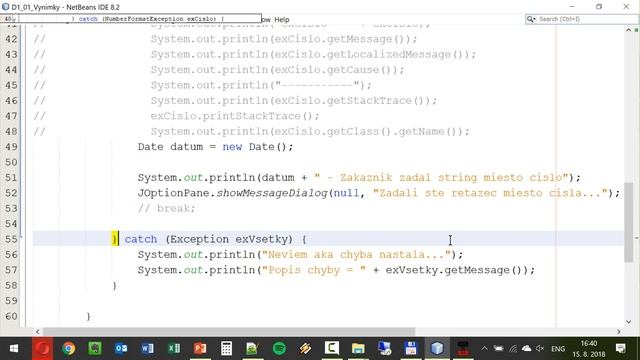Click the horizontal scrollbar left arrow
The width and height of the screenshot is (640, 360).
click(x=38, y=331)
